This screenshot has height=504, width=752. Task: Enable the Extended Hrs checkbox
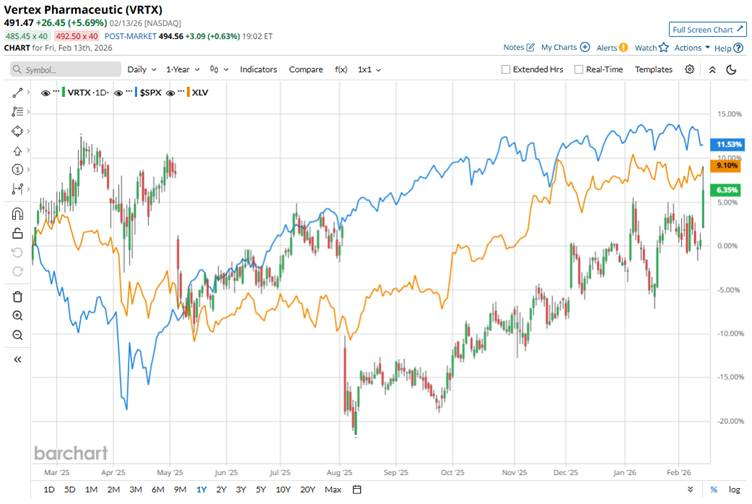pyautogui.click(x=505, y=70)
